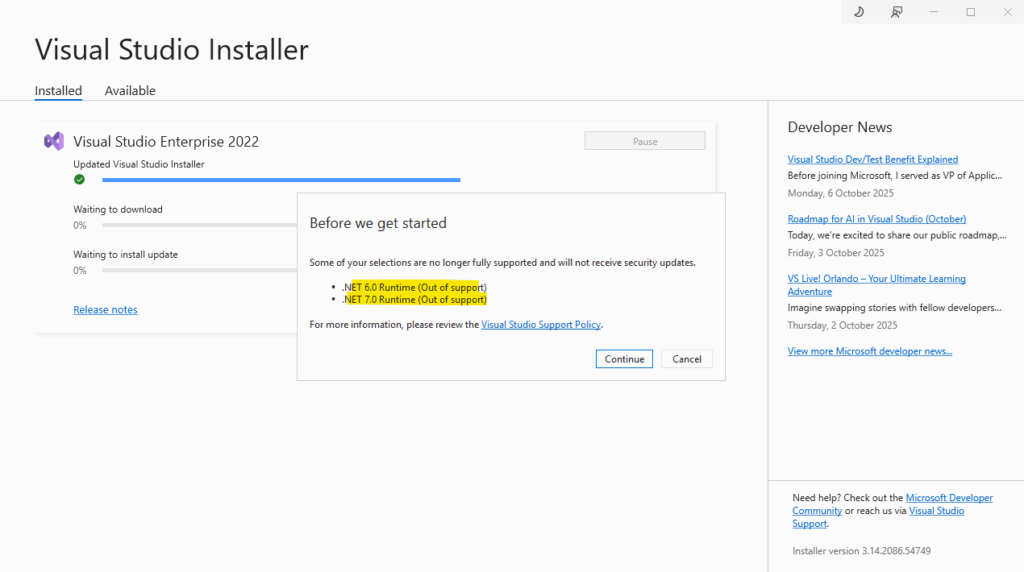Click the "Before joining Microsoft" news summary
Viewport: 1024px width, 572px height.
click(895, 176)
